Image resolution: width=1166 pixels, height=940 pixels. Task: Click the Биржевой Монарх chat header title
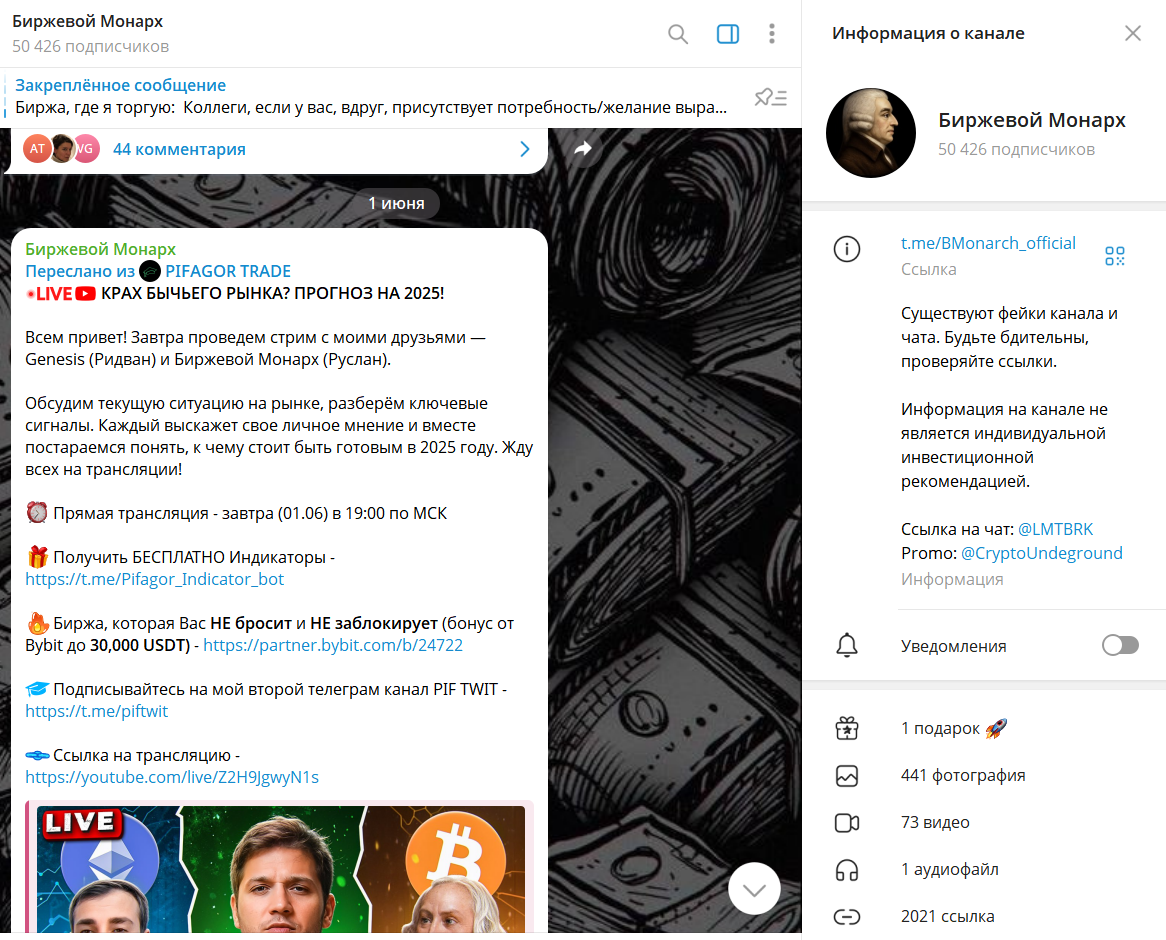pos(87,22)
